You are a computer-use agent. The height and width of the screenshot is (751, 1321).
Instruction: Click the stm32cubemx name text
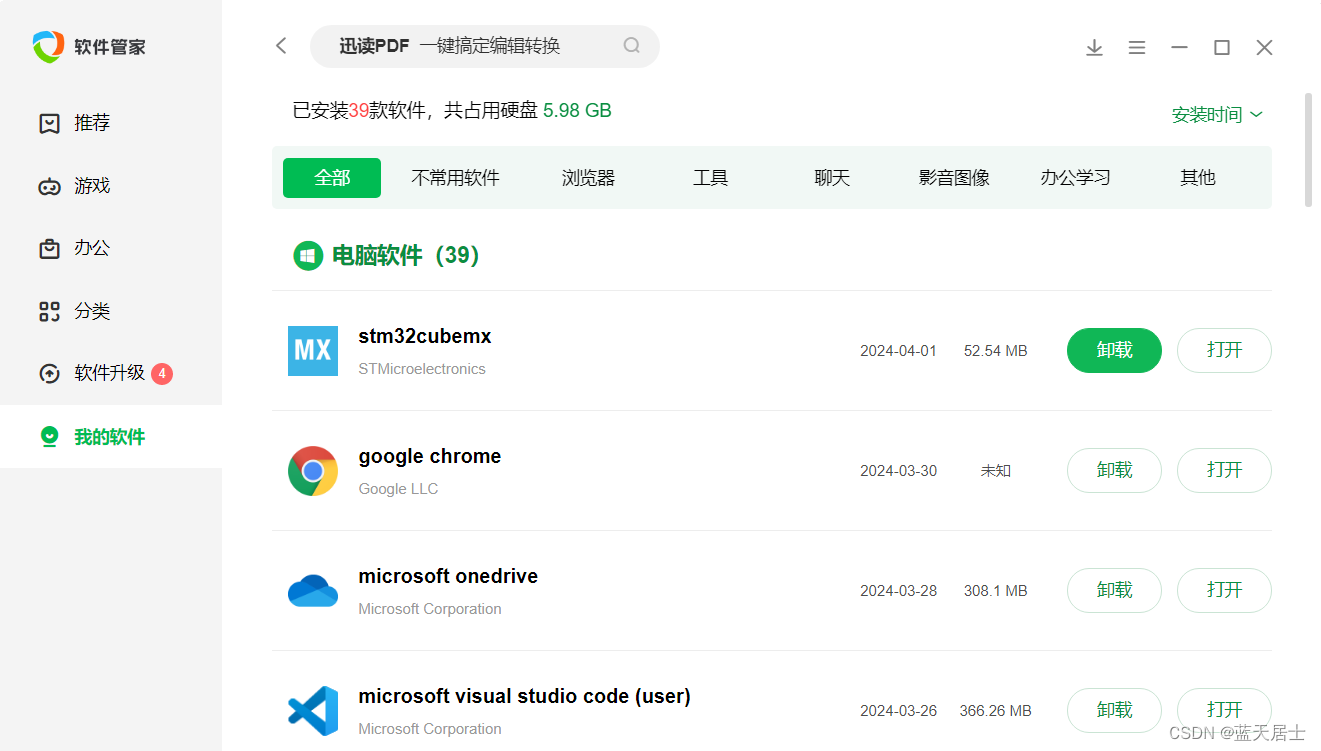425,336
